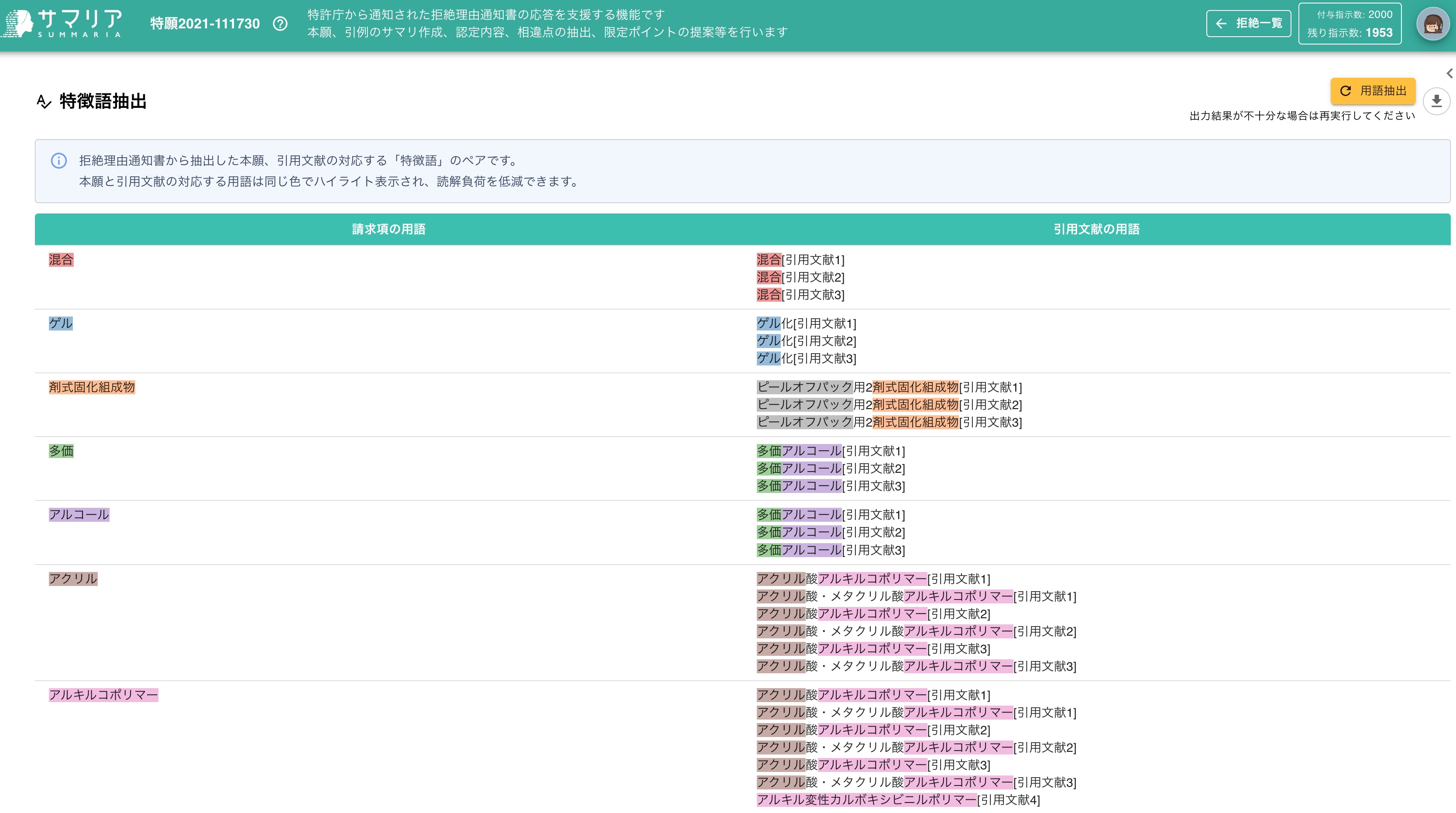Screen dimensions: 1456x813
Task: Click orange 剤式固化組成物 claim term
Action: click(92, 387)
